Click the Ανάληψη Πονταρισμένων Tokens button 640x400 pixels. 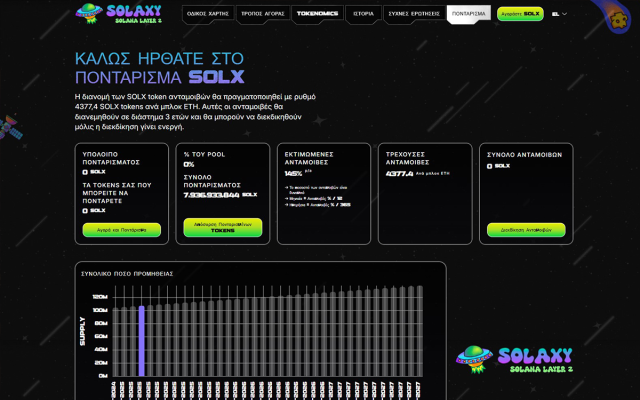pos(222,227)
